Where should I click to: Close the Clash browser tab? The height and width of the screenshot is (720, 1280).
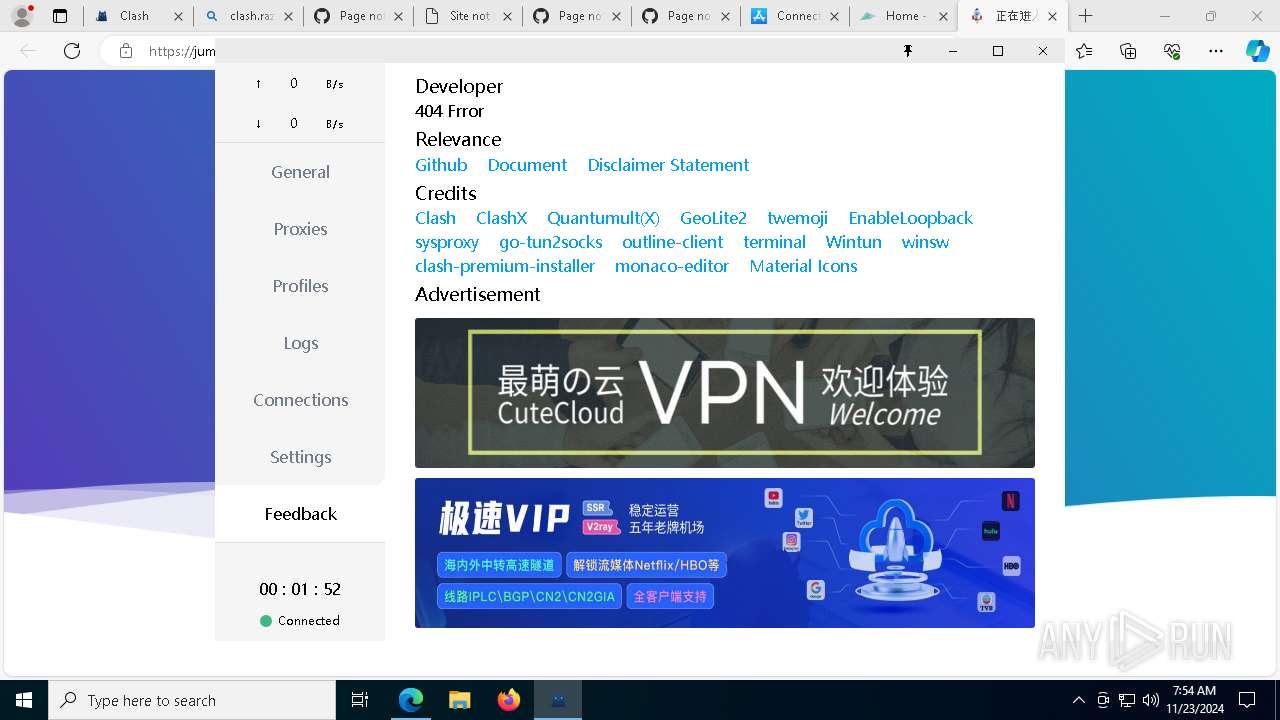point(178,16)
